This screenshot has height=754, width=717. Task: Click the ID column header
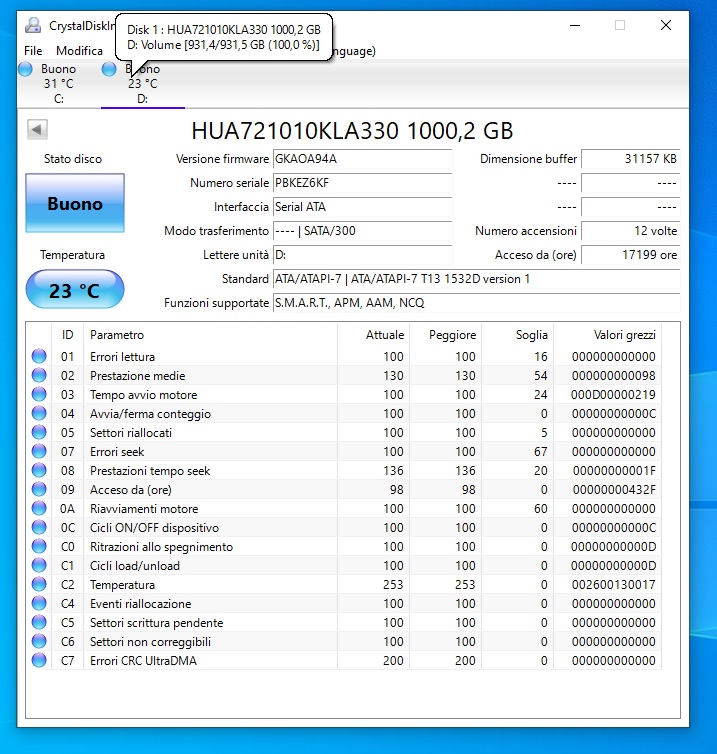pos(67,335)
